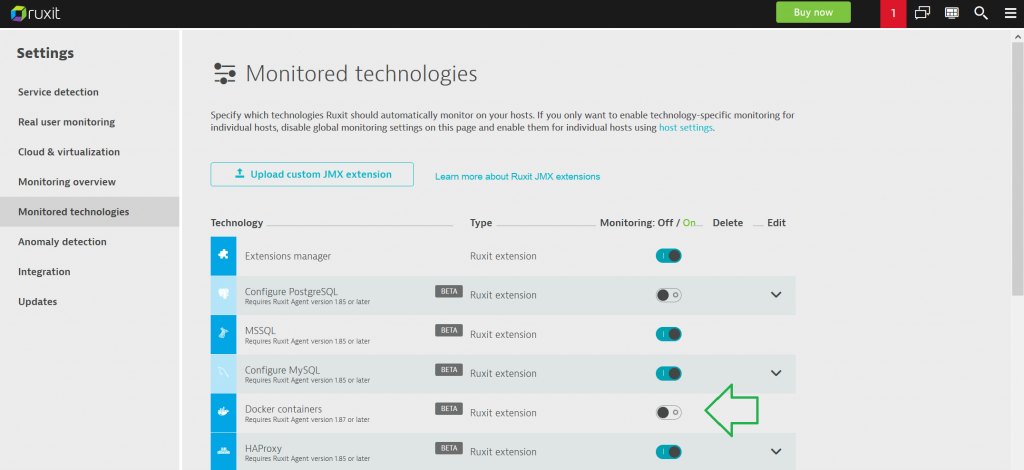Click the Type column header

(x=481, y=223)
